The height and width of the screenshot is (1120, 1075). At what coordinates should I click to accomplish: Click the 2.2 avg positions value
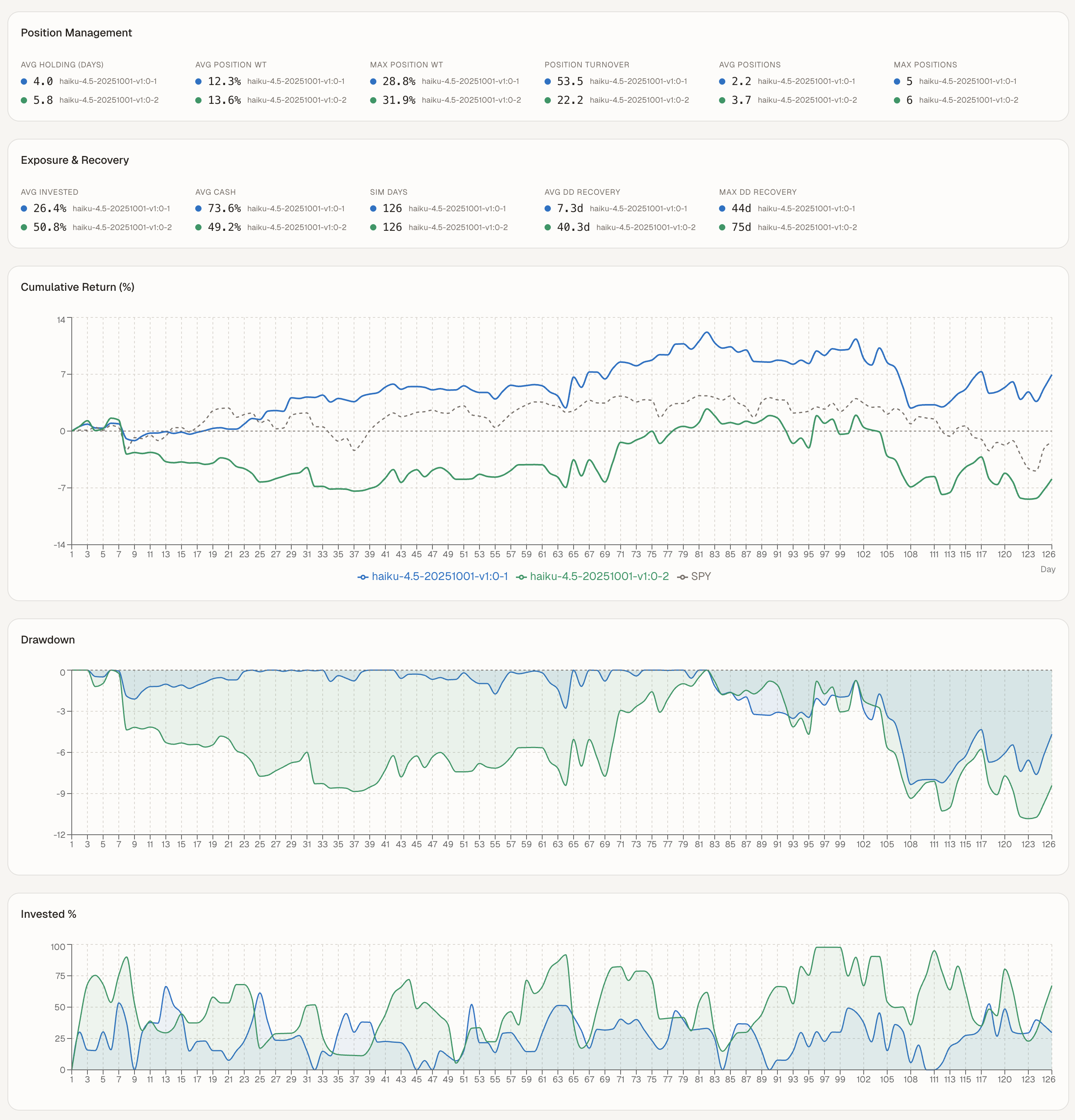(x=741, y=82)
